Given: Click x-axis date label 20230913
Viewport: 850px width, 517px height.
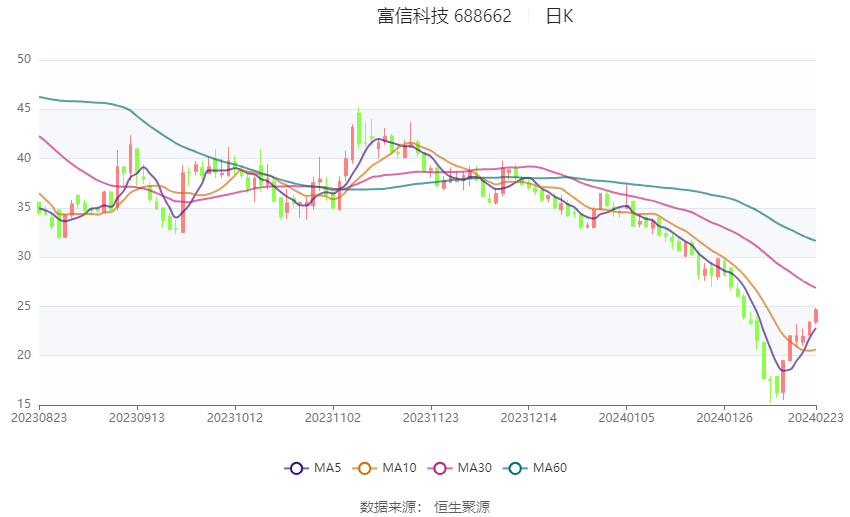Looking at the screenshot, I should [x=137, y=418].
